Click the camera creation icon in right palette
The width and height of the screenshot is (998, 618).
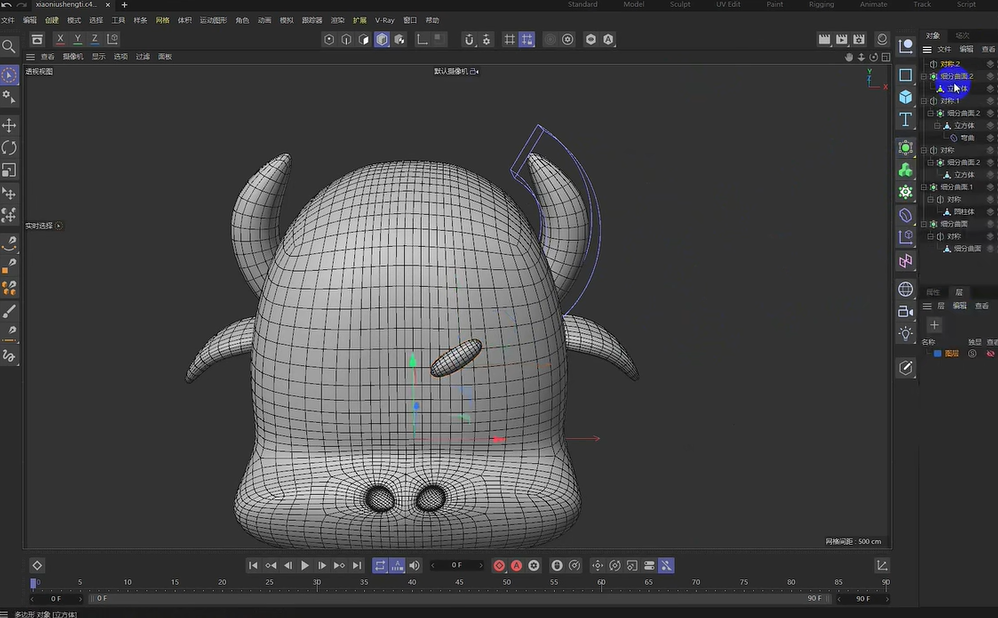click(x=906, y=311)
